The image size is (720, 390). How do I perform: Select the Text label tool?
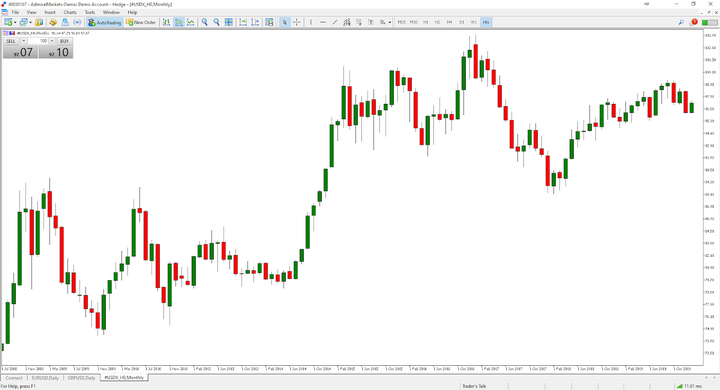(371, 22)
